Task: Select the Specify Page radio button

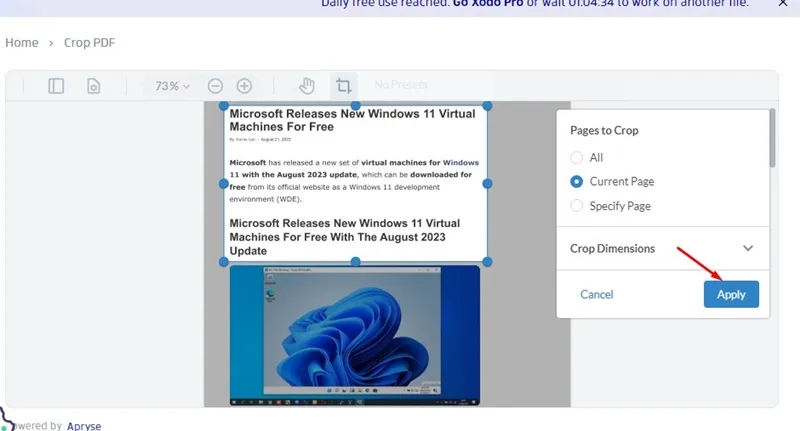Action: [x=577, y=206]
